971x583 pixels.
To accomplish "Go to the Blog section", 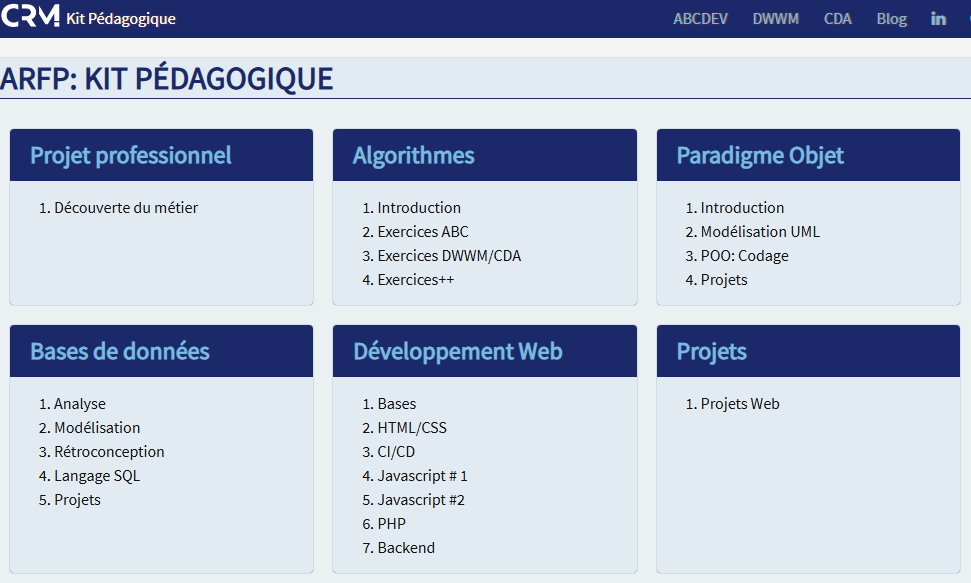I will pos(891,17).
